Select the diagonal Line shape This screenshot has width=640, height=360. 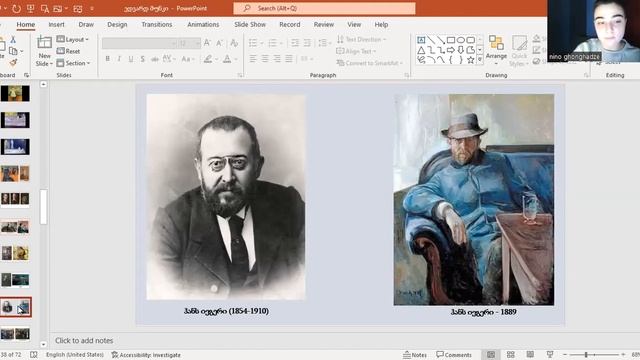[x=431, y=40]
